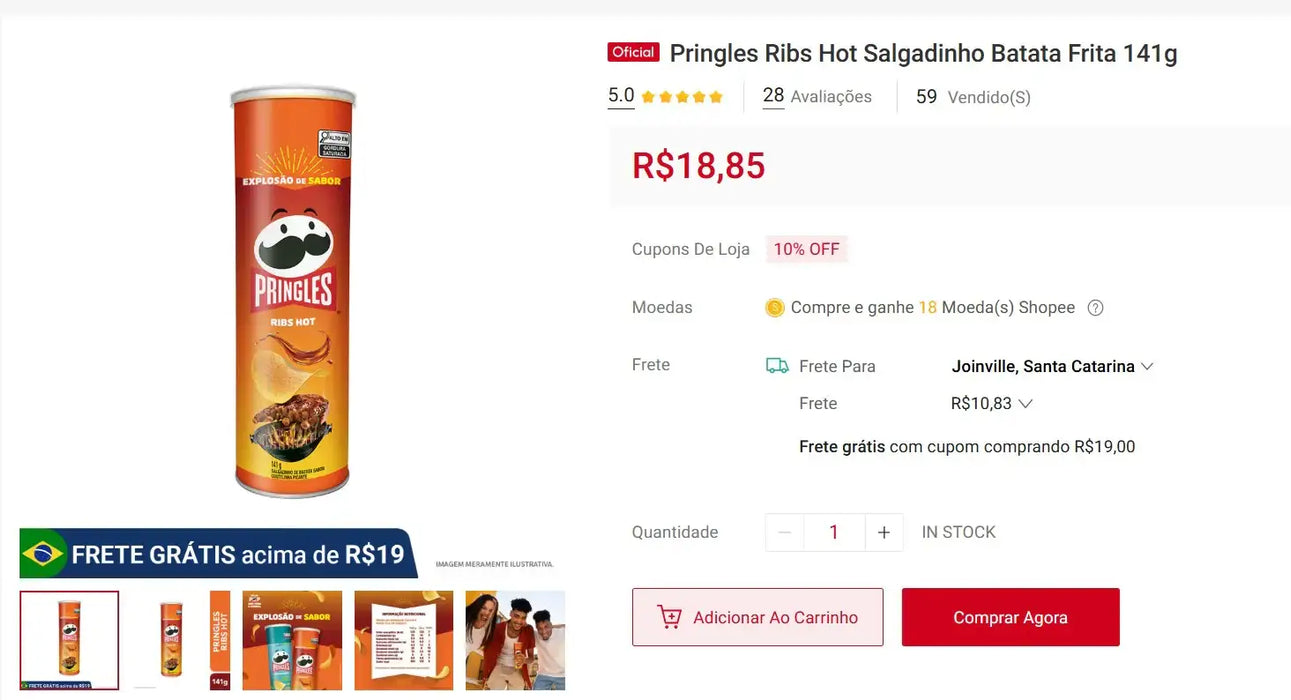Decrease quantity with the minus button
The image size is (1291, 700).
point(784,533)
